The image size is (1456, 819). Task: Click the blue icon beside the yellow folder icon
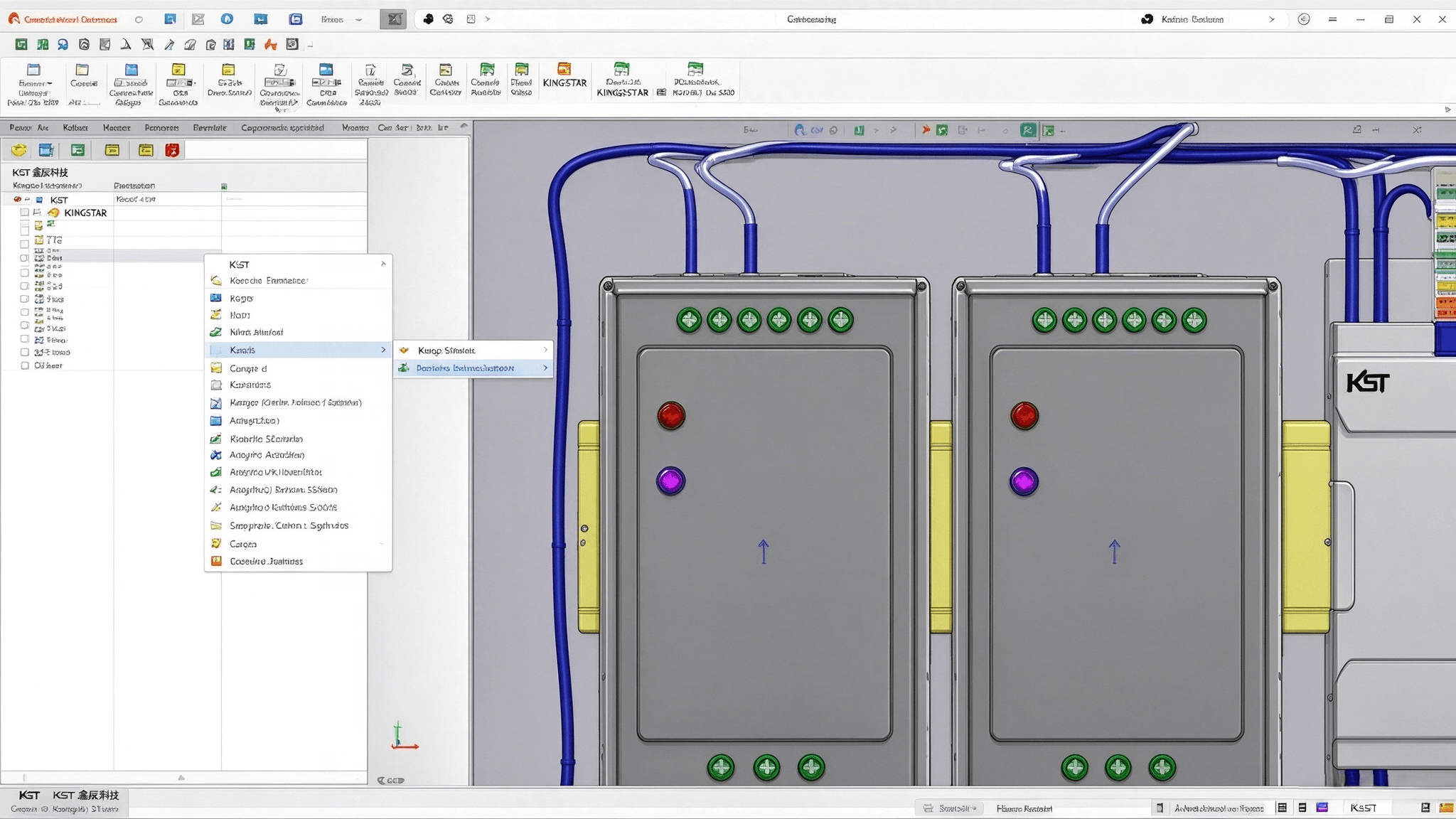(46, 150)
